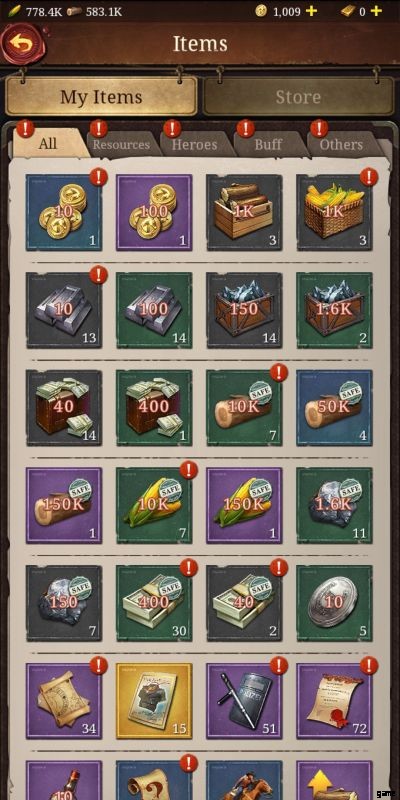Select the 400 cash chest item
400x800 pixels.
154,408
